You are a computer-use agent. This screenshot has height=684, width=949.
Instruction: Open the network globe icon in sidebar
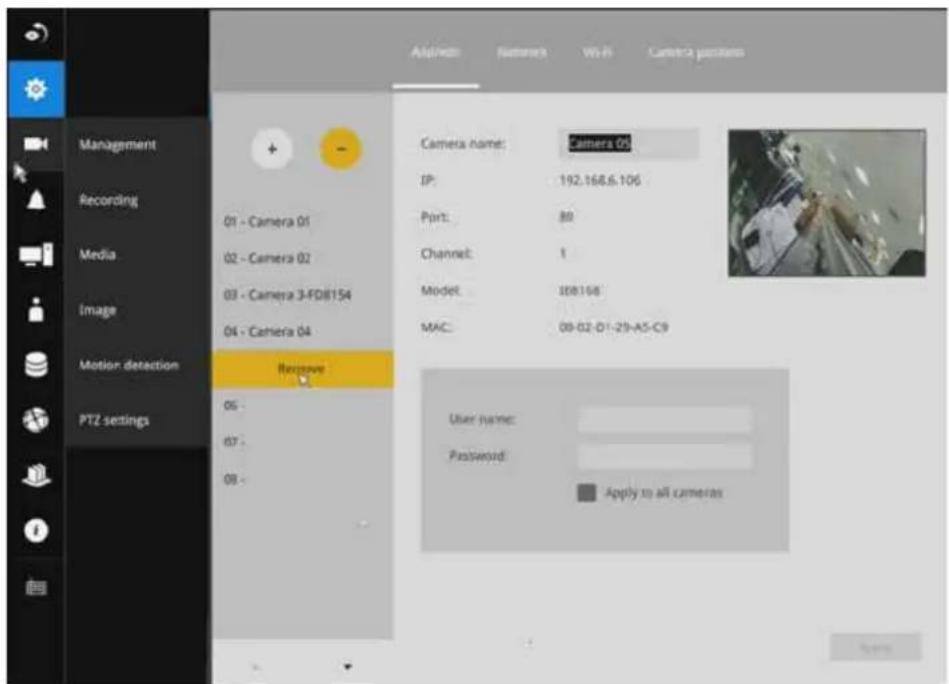pos(36,420)
